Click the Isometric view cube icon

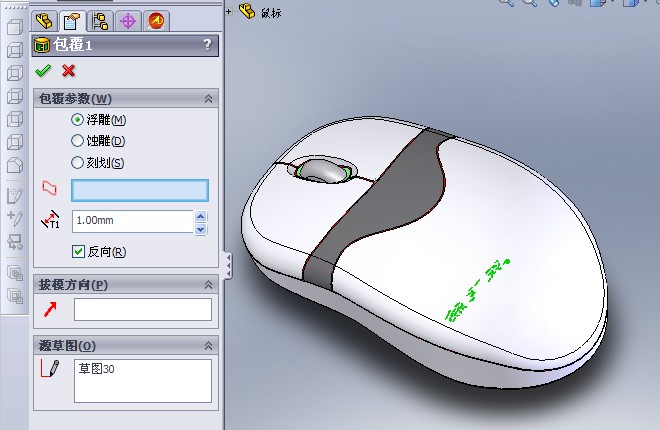[x=15, y=165]
